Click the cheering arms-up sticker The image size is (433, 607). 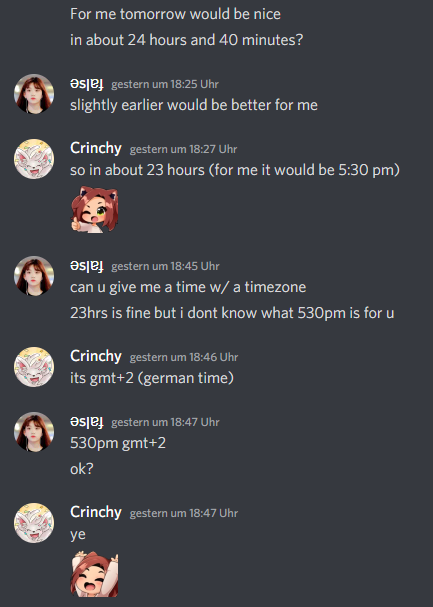tap(94, 574)
